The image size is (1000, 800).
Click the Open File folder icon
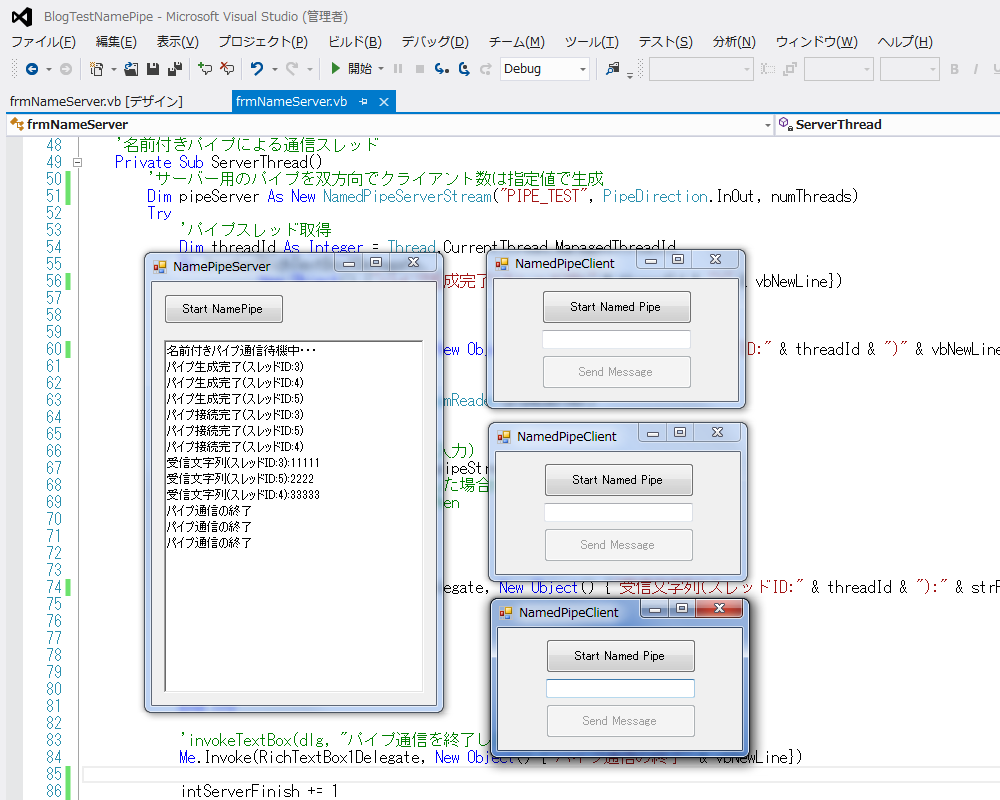(131, 69)
